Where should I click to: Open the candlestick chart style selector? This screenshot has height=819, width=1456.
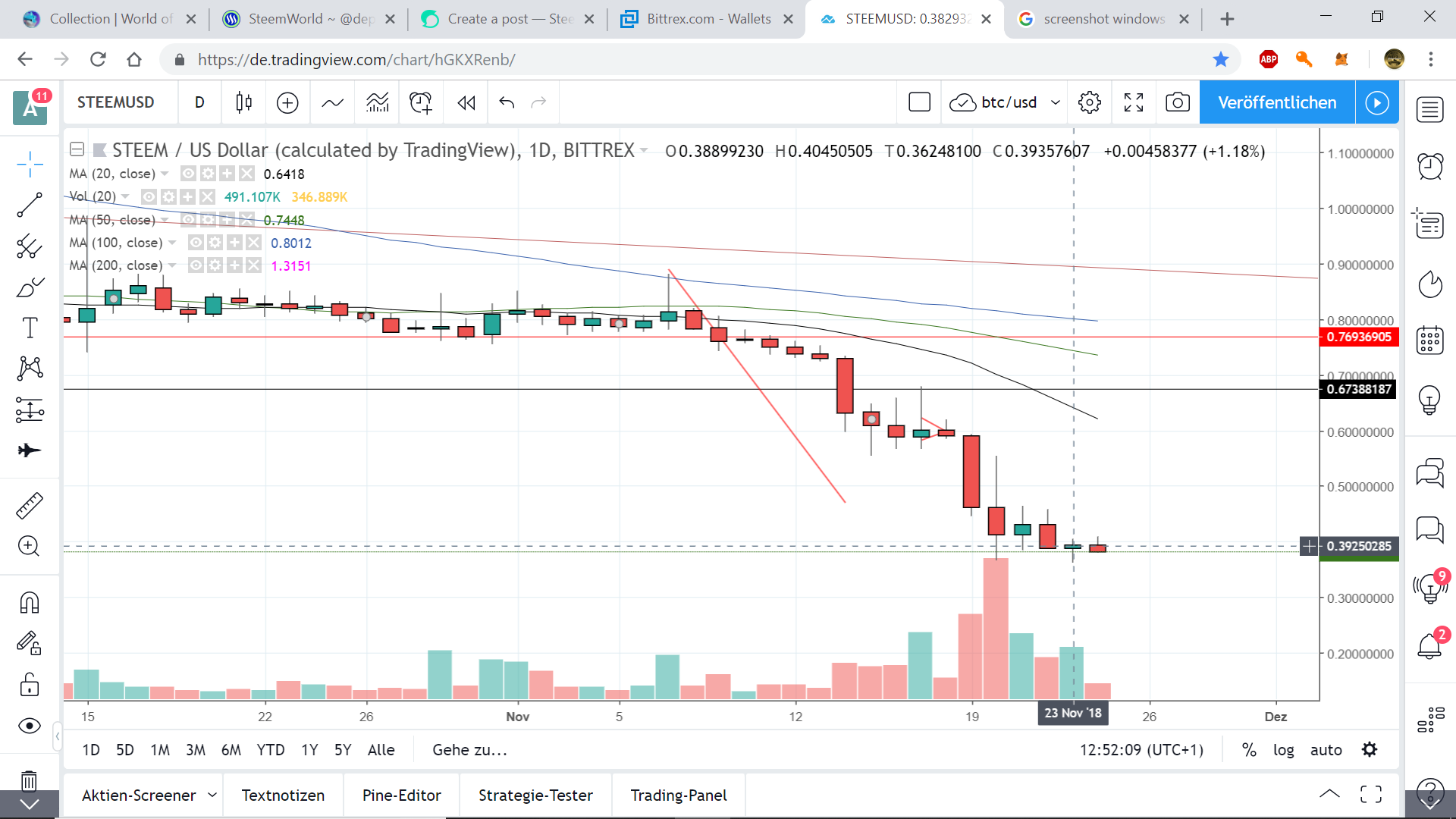(x=243, y=102)
